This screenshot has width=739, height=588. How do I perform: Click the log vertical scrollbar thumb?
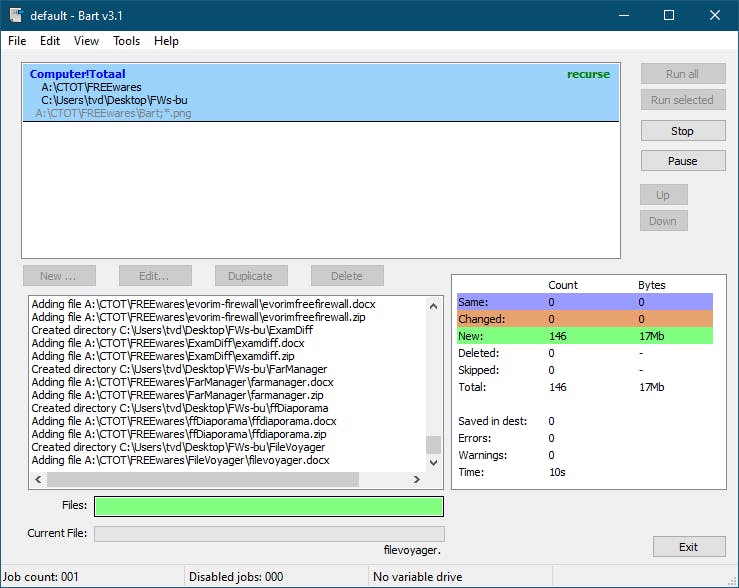point(434,444)
